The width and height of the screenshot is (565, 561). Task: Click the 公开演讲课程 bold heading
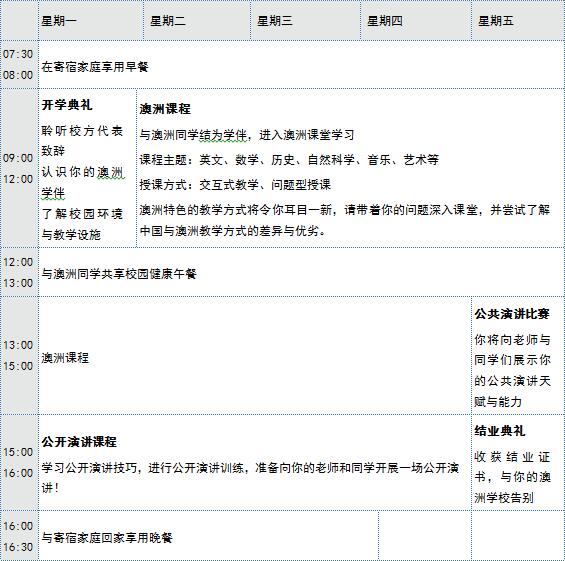point(79,442)
